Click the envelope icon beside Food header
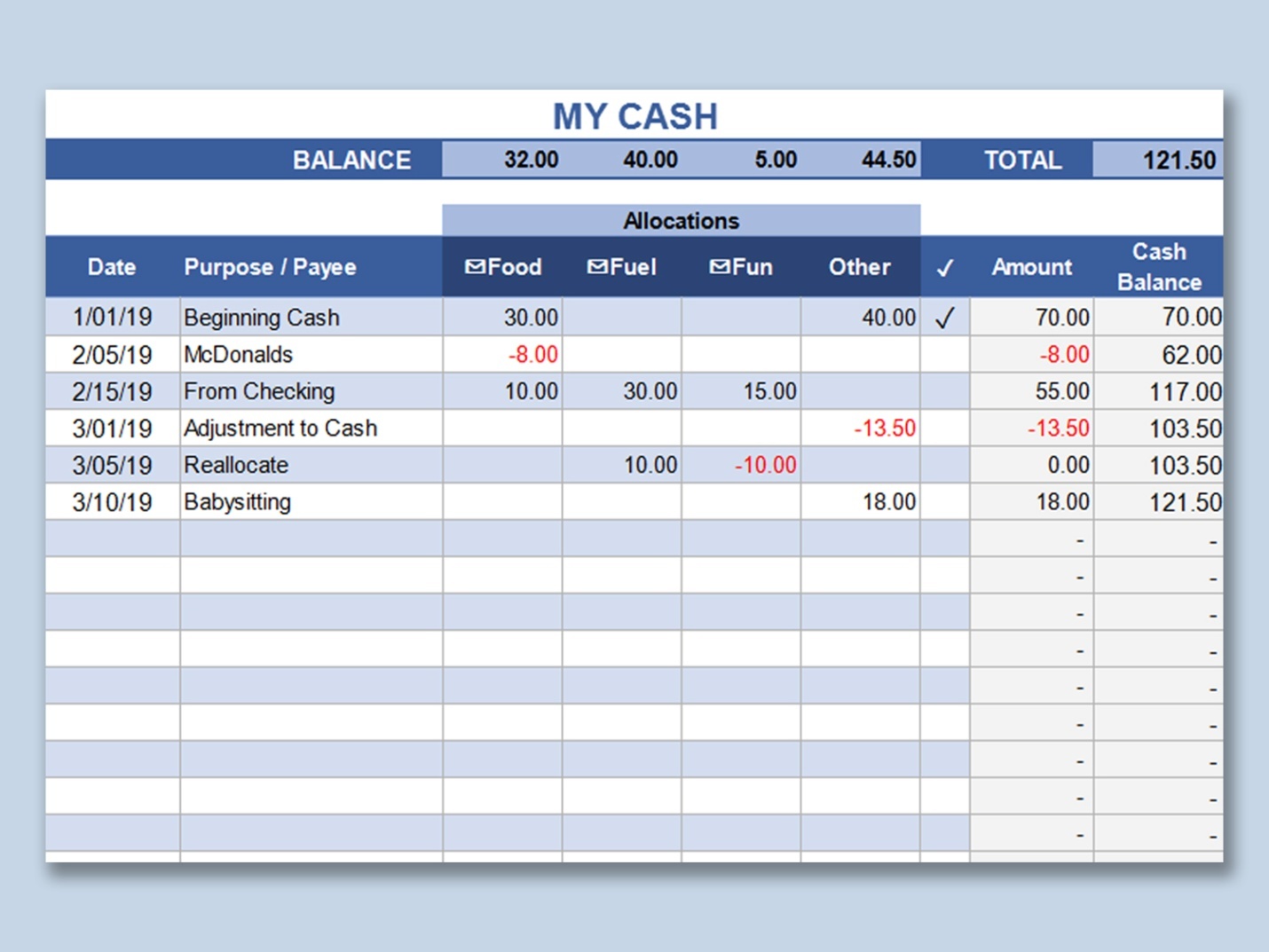This screenshot has height=952, width=1269. coord(475,267)
